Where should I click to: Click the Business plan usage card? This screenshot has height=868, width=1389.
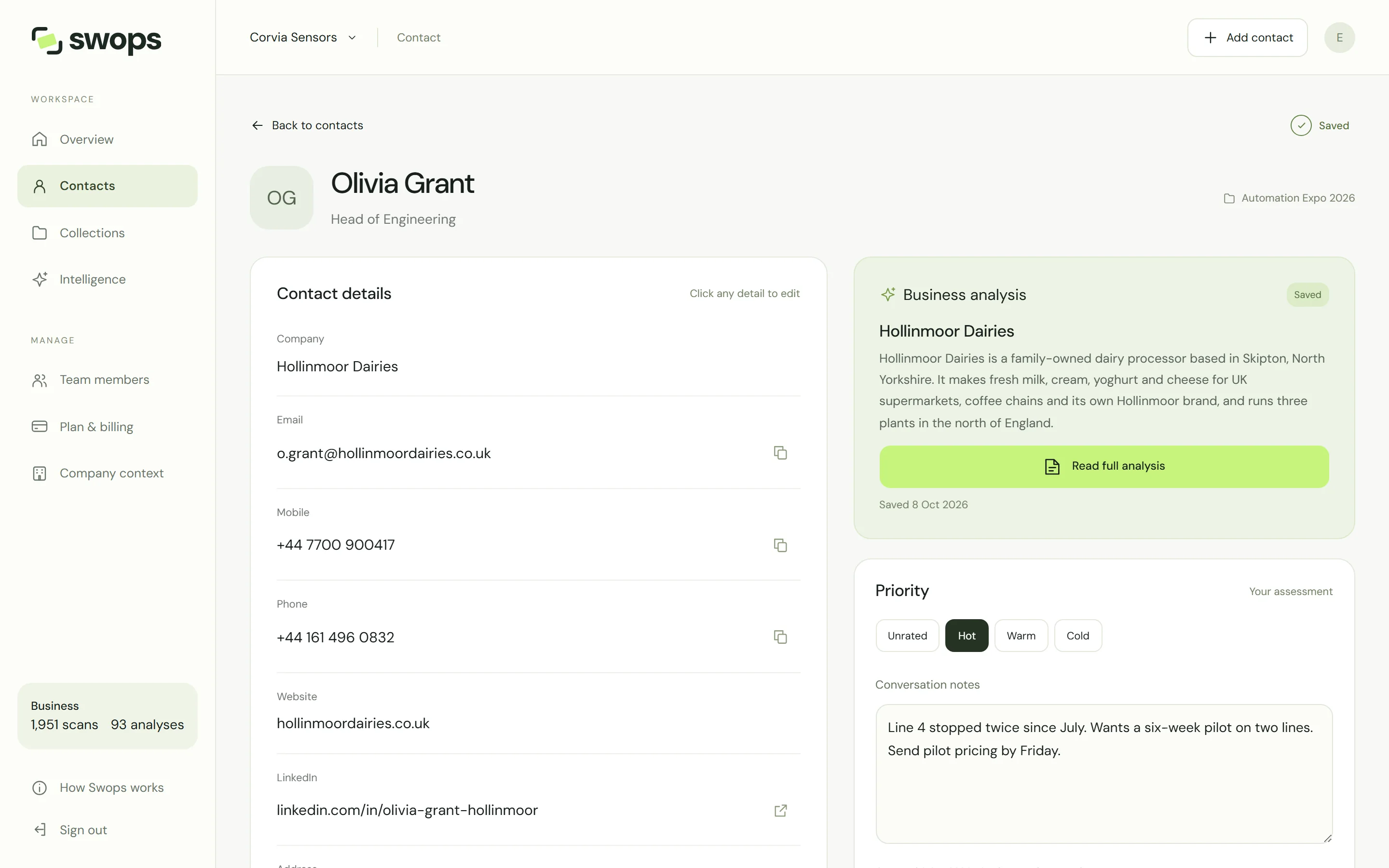[x=108, y=716]
